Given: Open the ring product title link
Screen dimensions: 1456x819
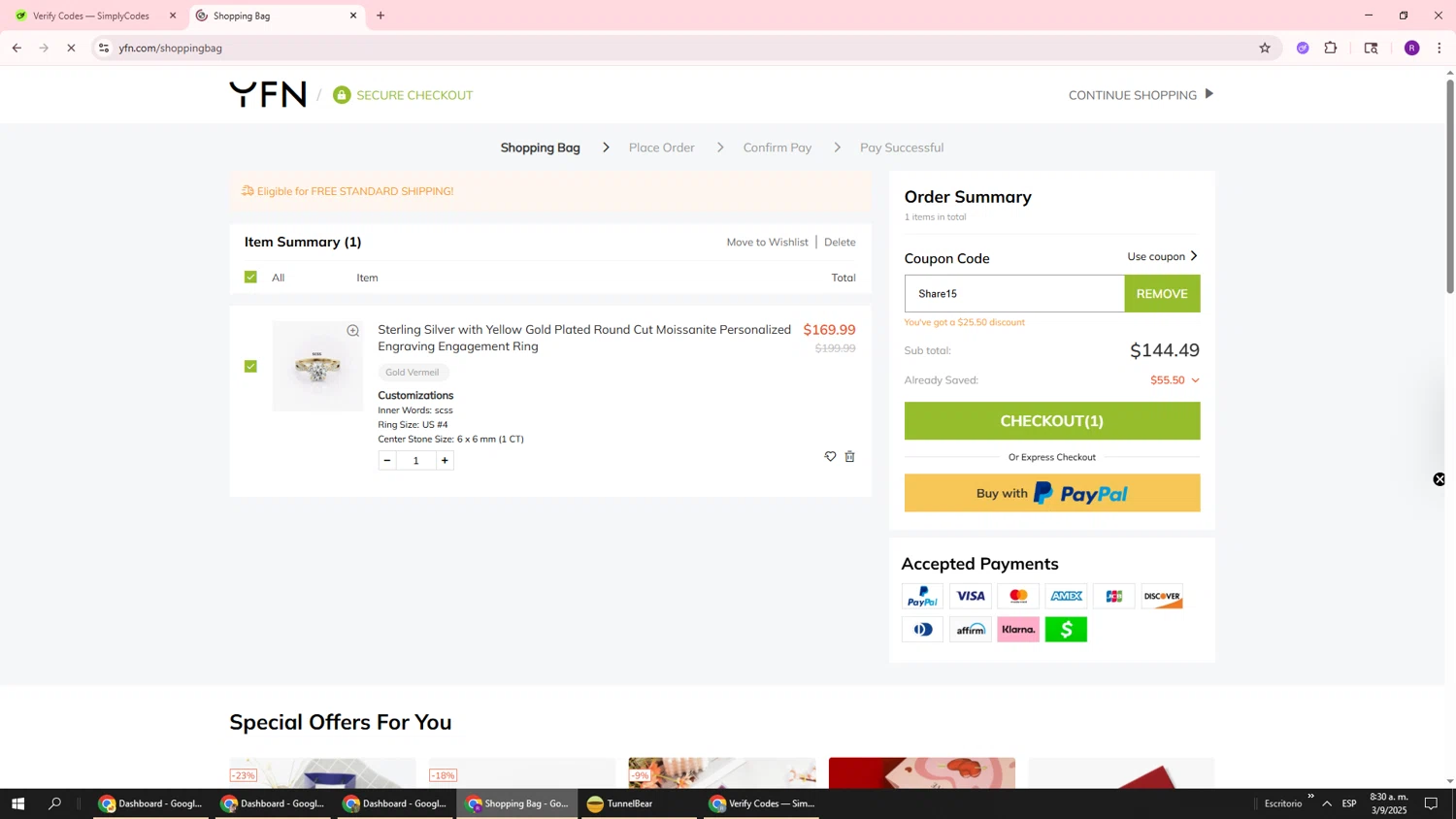Looking at the screenshot, I should 584,338.
